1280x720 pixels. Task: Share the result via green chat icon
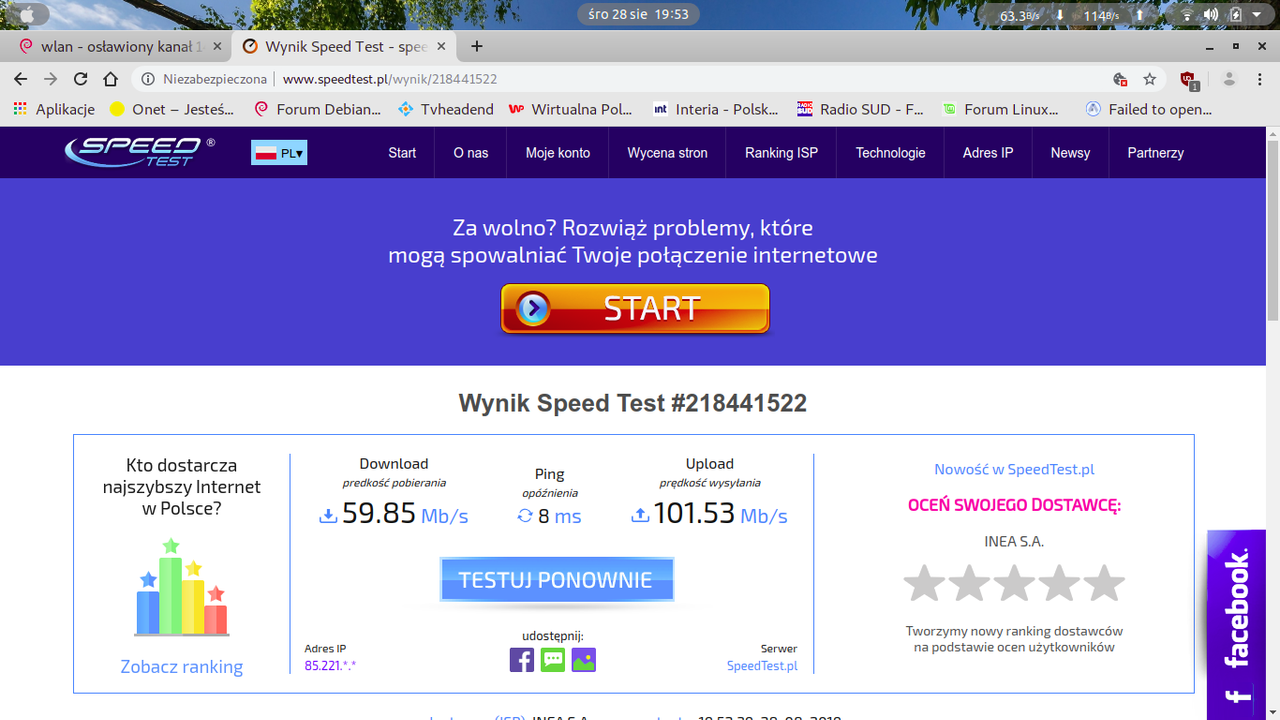pyautogui.click(x=553, y=660)
